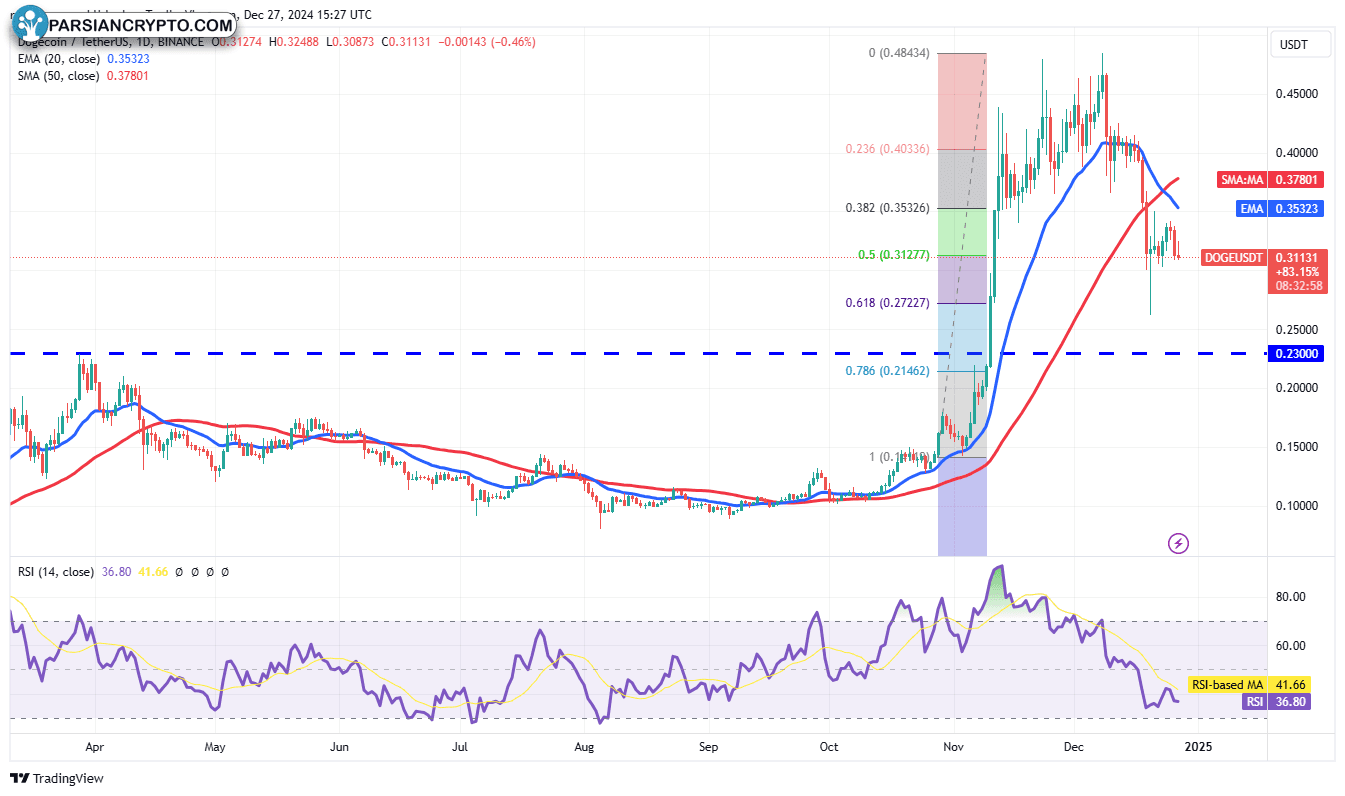Select the Fibonacci 0.786 (0.21462) level label
The width and height of the screenshot is (1345, 796).
889,370
